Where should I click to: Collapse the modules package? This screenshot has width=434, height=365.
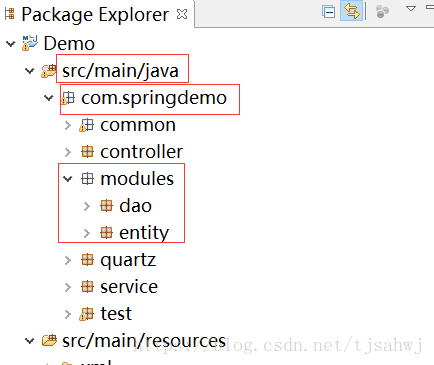coord(68,179)
